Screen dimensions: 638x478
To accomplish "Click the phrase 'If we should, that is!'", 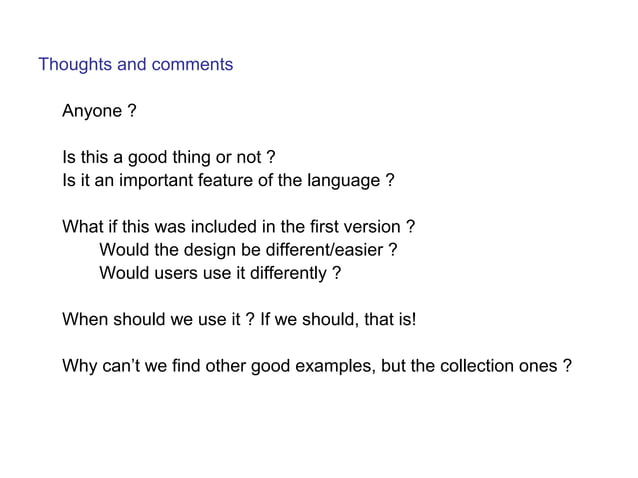I will [x=337, y=320].
